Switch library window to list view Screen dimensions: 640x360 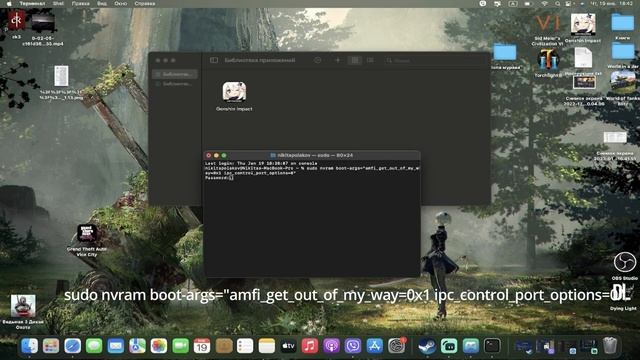[x=370, y=60]
